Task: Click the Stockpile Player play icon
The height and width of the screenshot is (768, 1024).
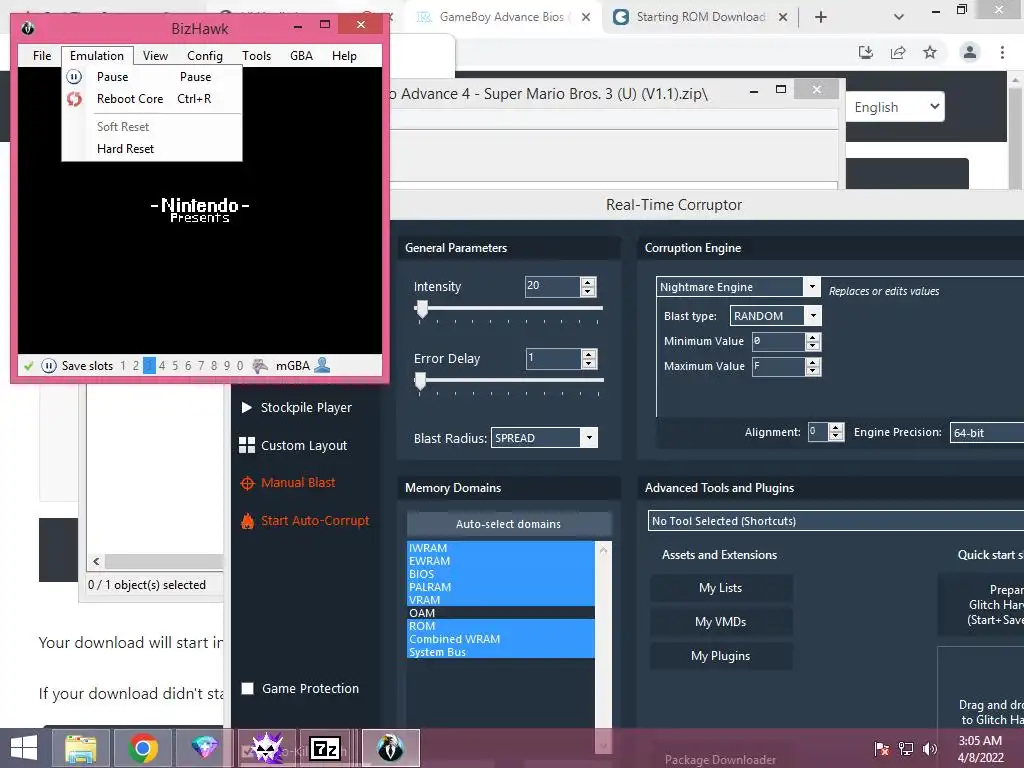Action: coord(246,408)
